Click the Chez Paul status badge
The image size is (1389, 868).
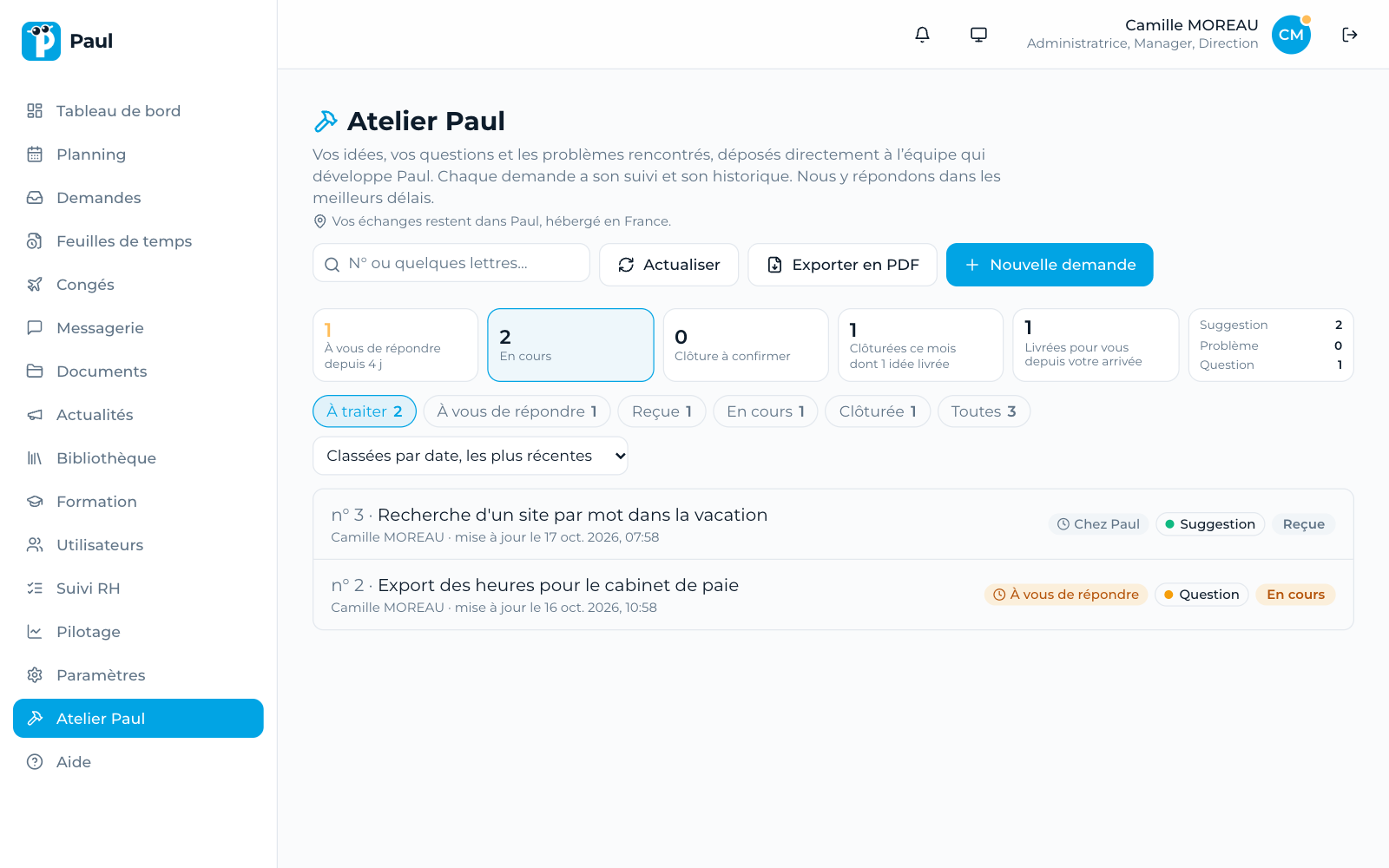pyautogui.click(x=1098, y=524)
